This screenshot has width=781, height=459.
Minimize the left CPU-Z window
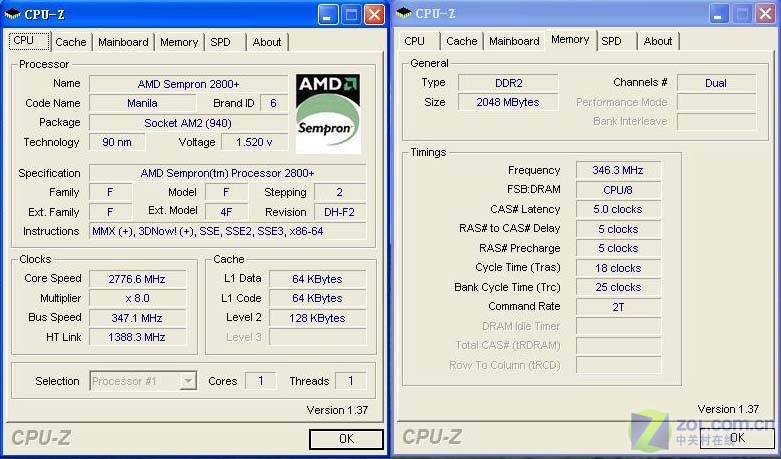click(x=327, y=15)
